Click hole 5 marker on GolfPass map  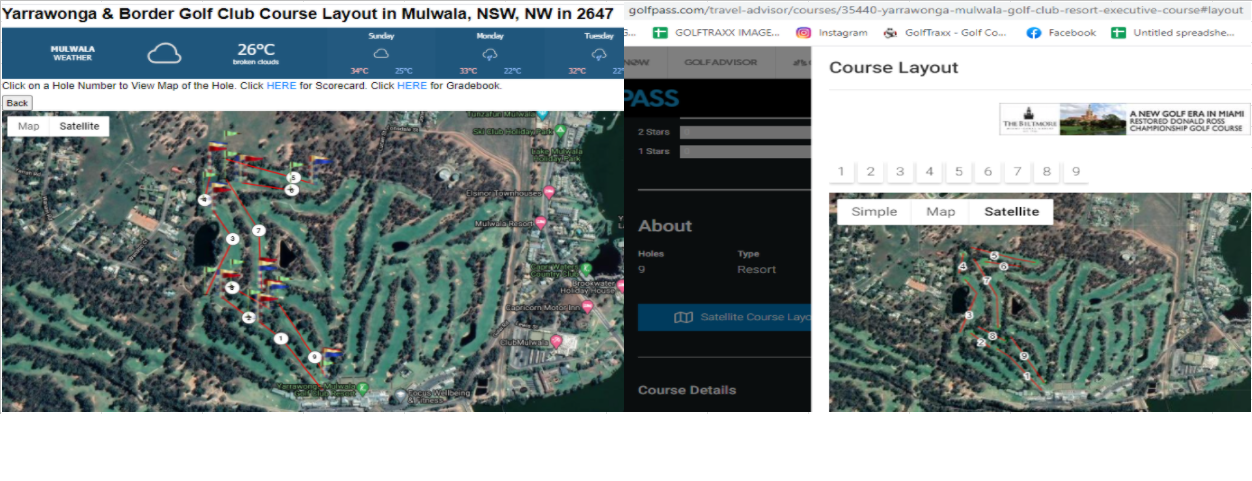tap(994, 256)
